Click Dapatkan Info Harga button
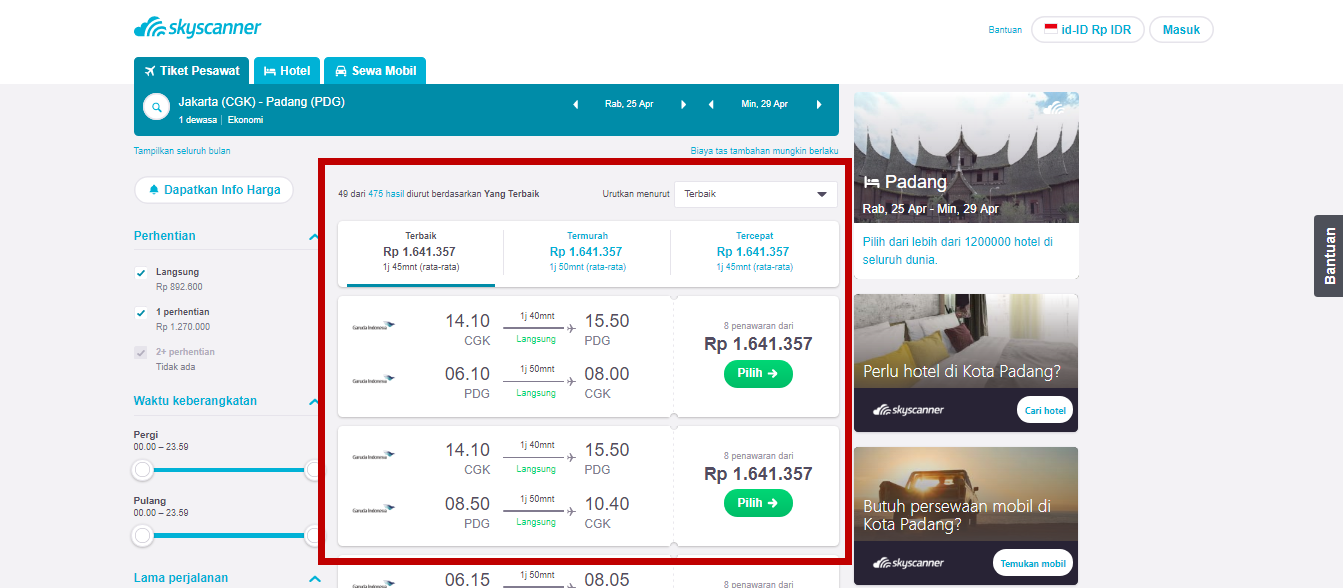Screen dimensions: 1343x588 tap(214, 189)
